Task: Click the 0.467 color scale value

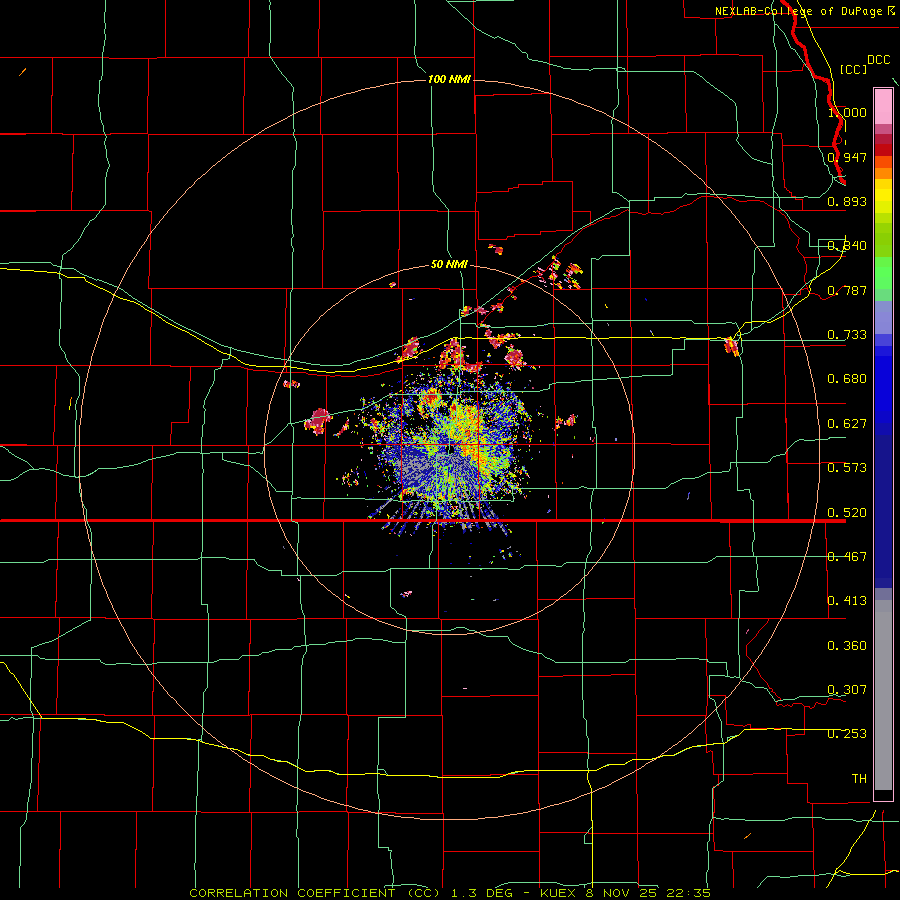Action: click(847, 557)
